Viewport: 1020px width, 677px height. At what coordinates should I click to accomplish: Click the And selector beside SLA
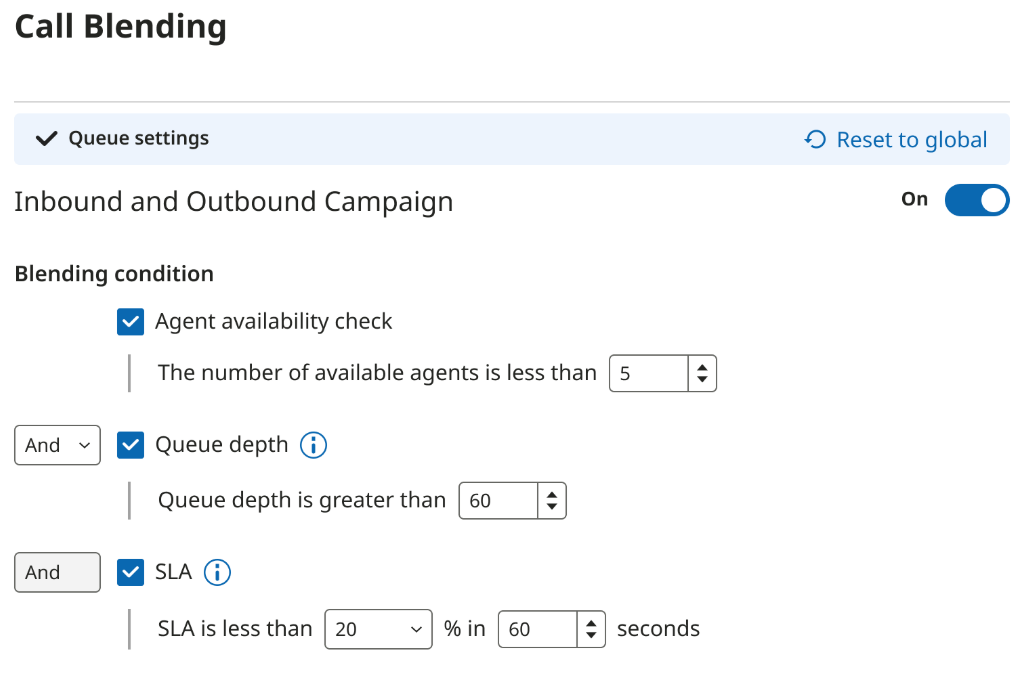point(57,571)
